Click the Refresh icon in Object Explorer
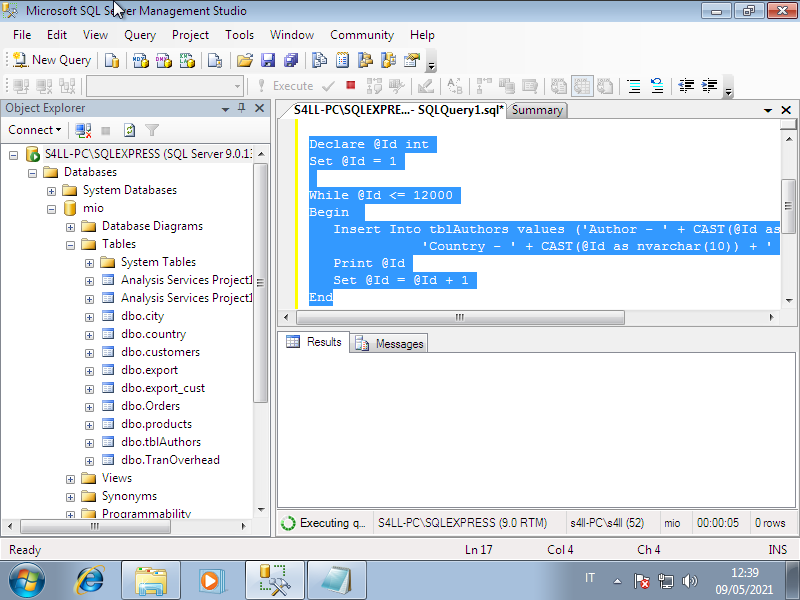Viewport: 800px width, 600px height. (x=129, y=130)
